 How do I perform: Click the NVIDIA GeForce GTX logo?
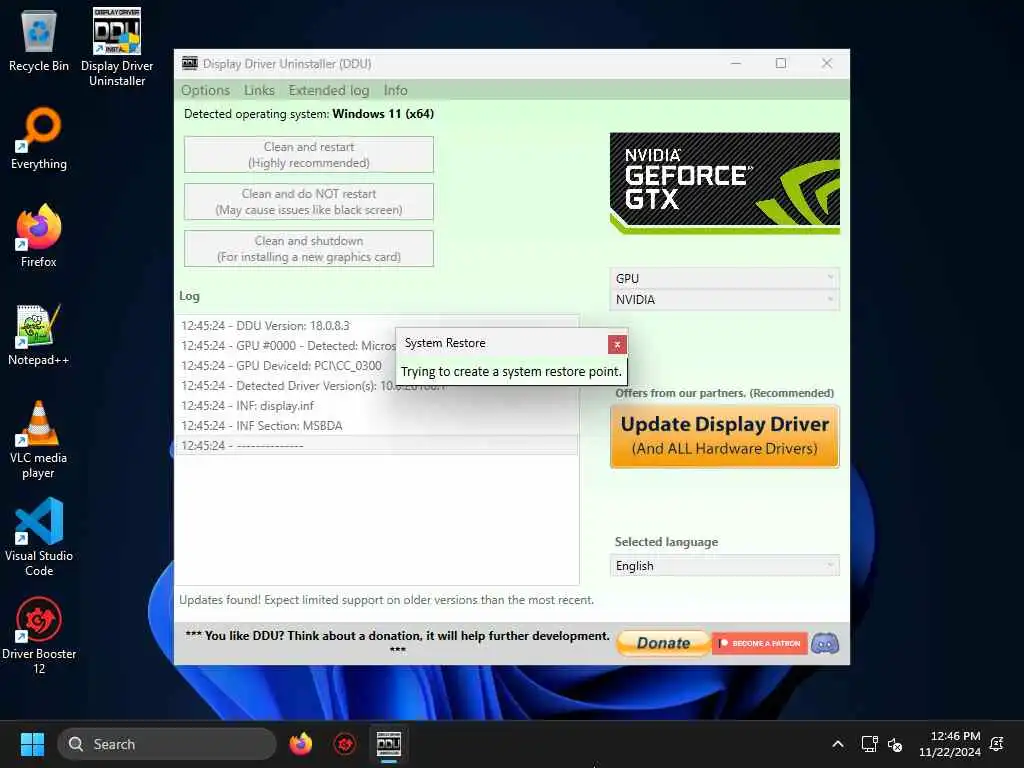pyautogui.click(x=724, y=183)
